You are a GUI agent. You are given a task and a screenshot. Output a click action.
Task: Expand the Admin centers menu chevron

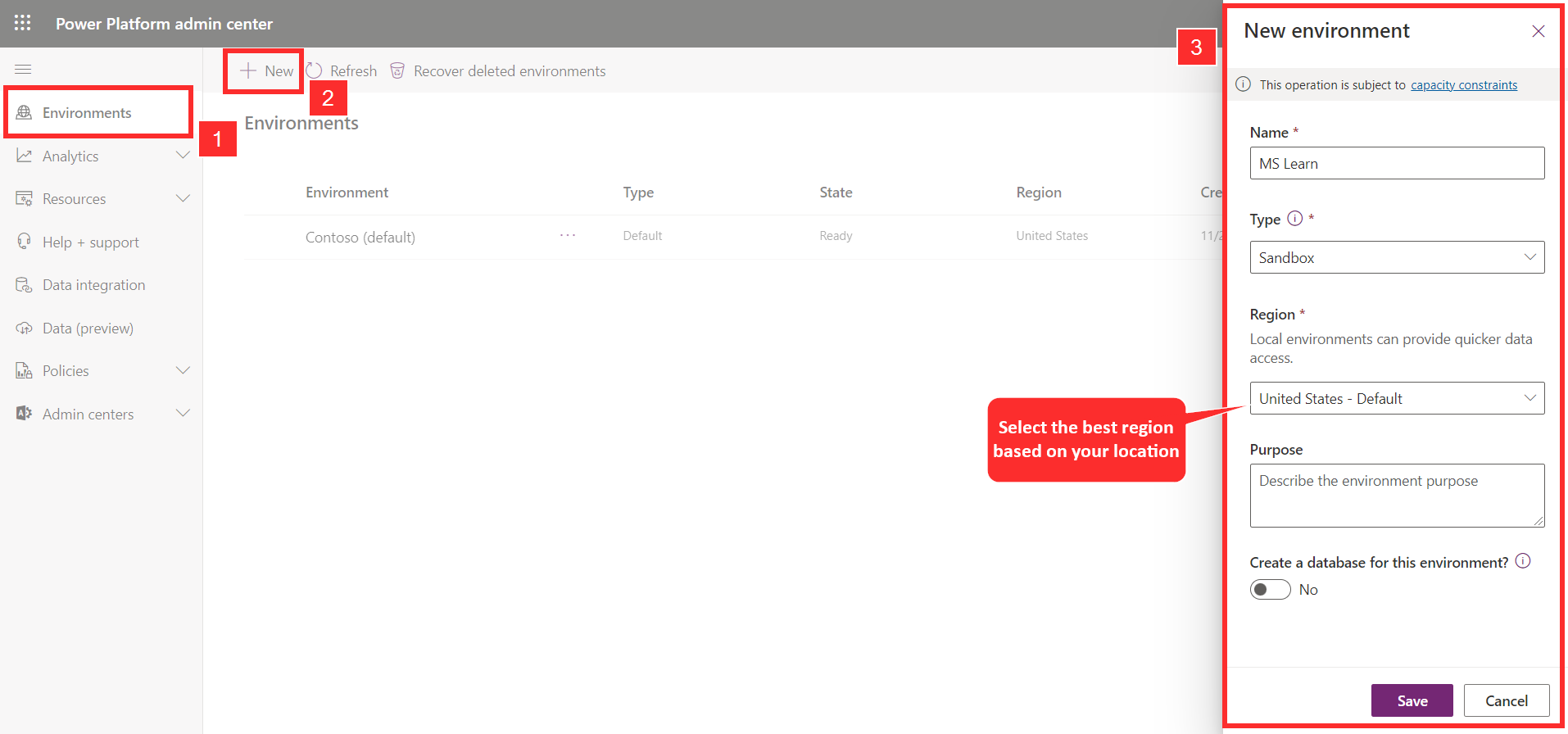pos(183,414)
